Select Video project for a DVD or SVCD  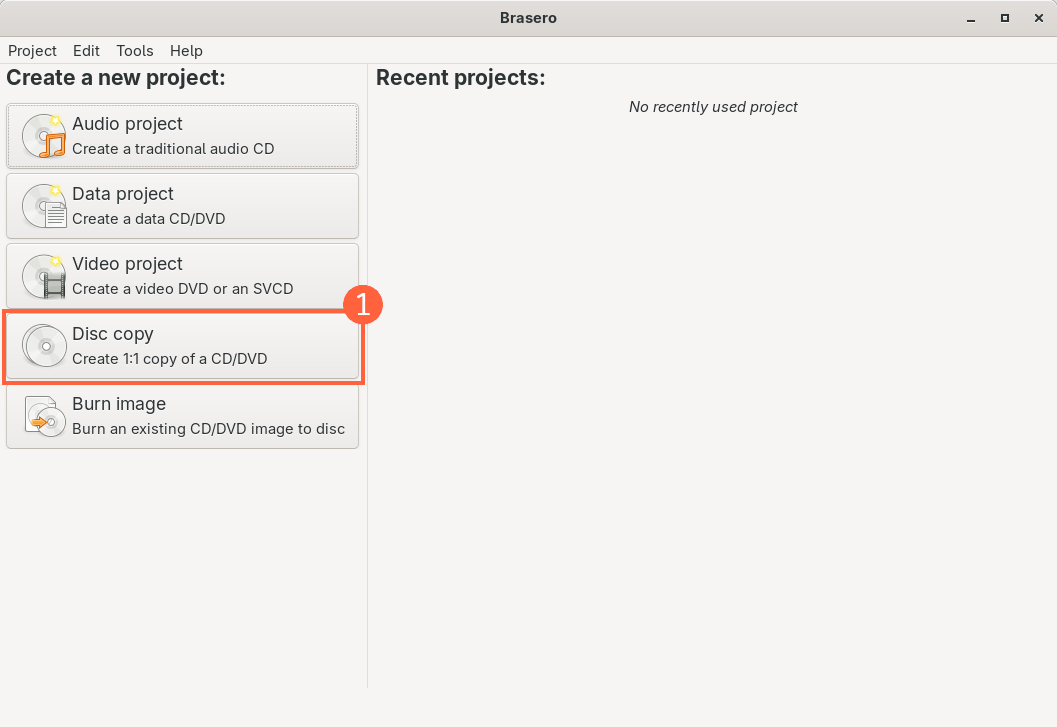coord(182,275)
